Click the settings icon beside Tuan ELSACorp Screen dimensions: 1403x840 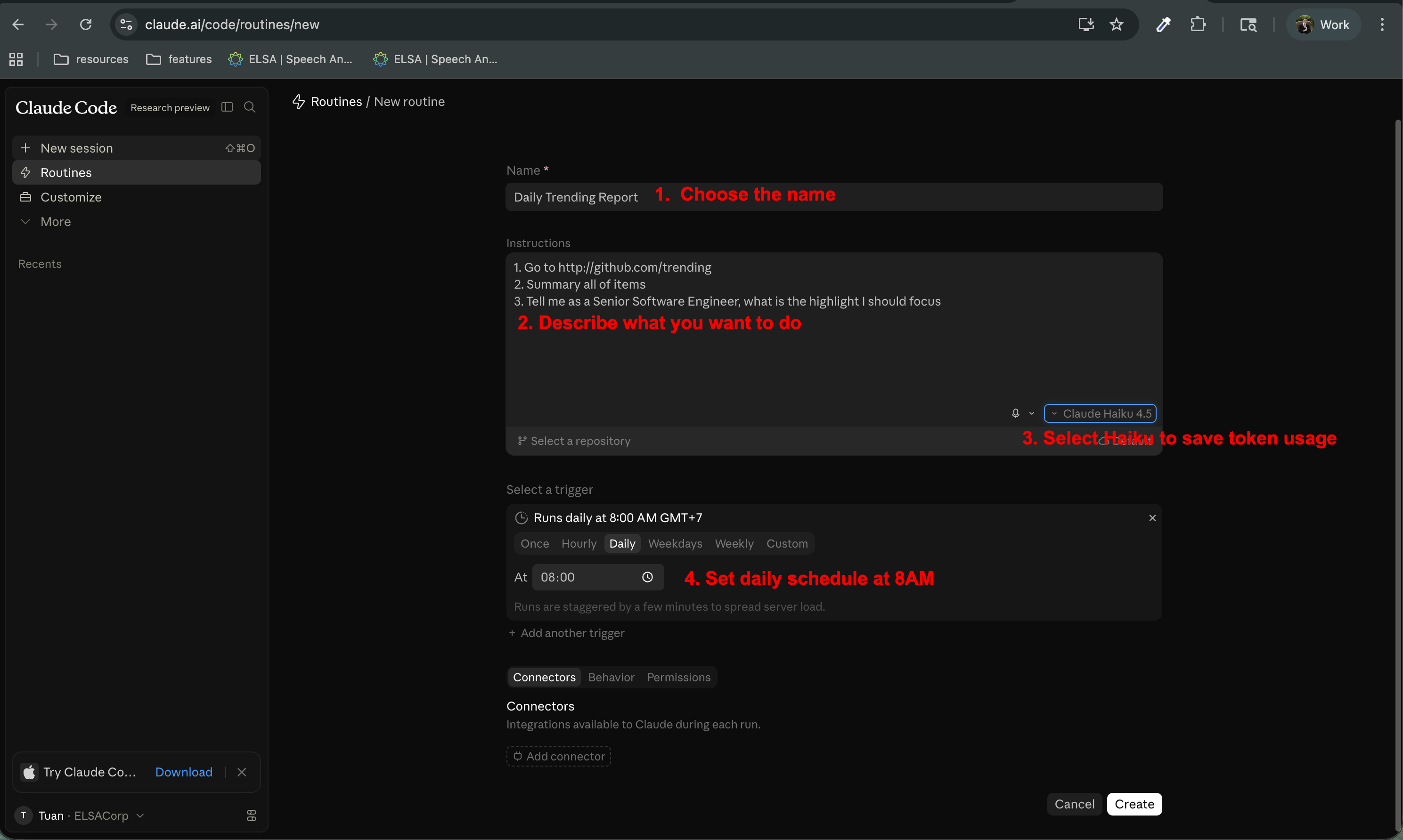(252, 815)
